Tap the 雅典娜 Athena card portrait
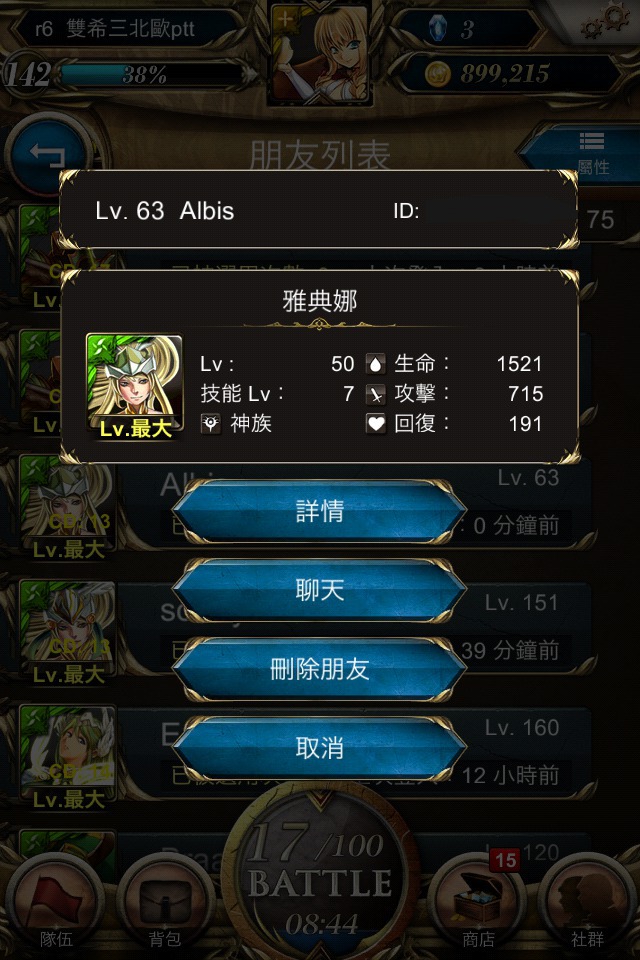The height and width of the screenshot is (960, 640). [x=135, y=386]
